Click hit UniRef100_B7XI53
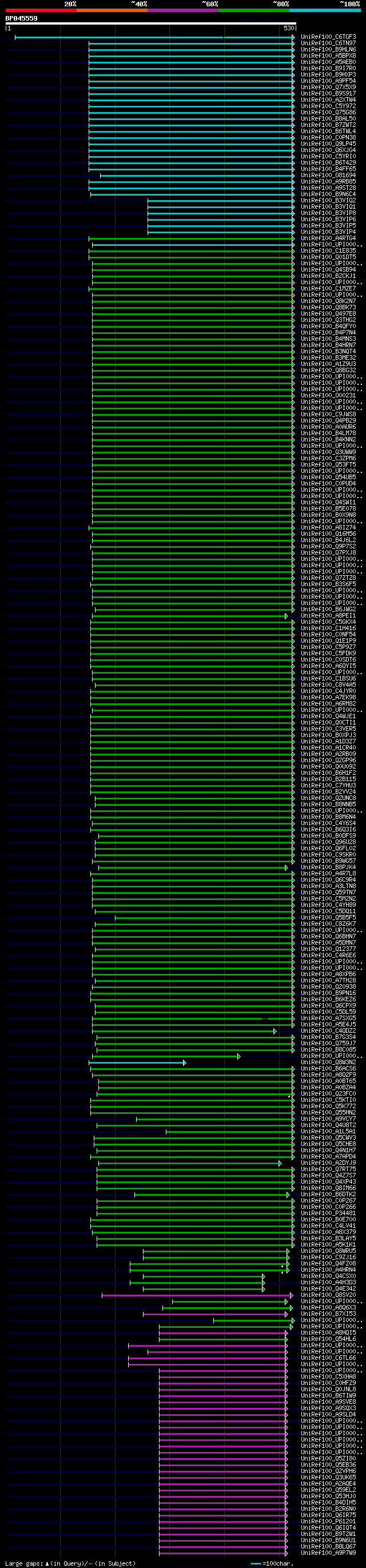The height and width of the screenshot is (1568, 366). coord(328,1314)
